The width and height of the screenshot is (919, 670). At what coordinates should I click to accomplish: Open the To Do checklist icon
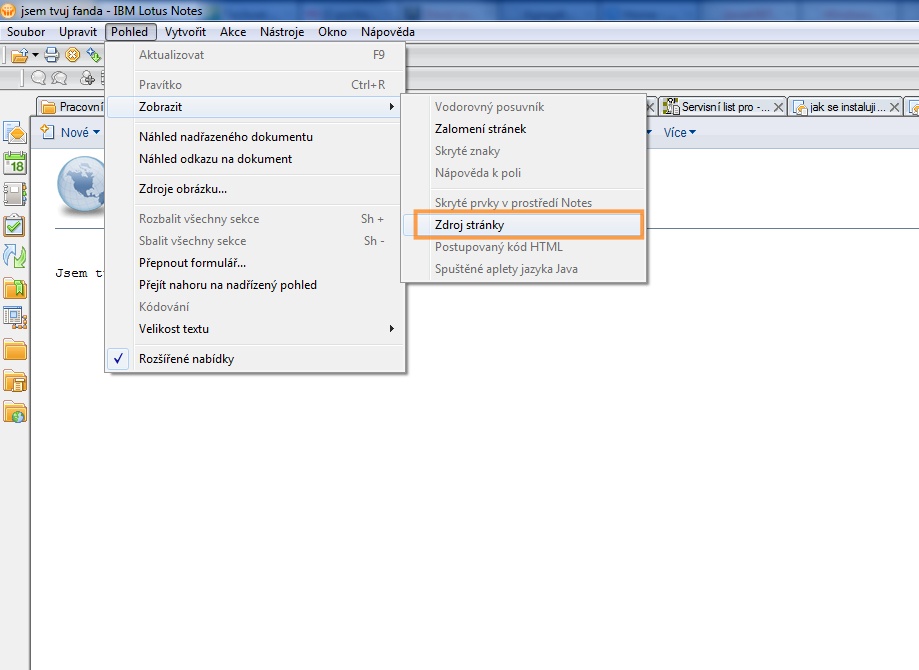[15, 226]
